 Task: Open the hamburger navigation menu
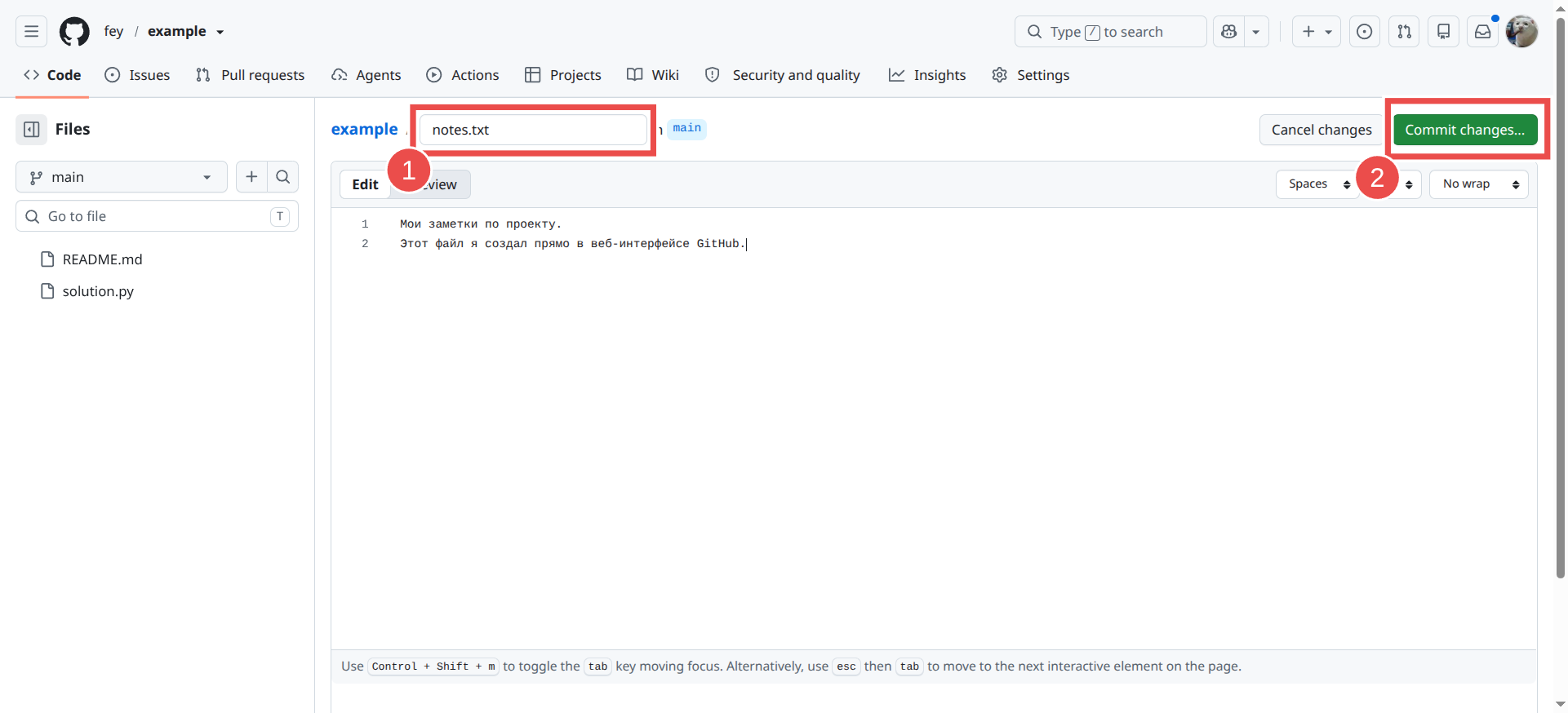(x=31, y=32)
